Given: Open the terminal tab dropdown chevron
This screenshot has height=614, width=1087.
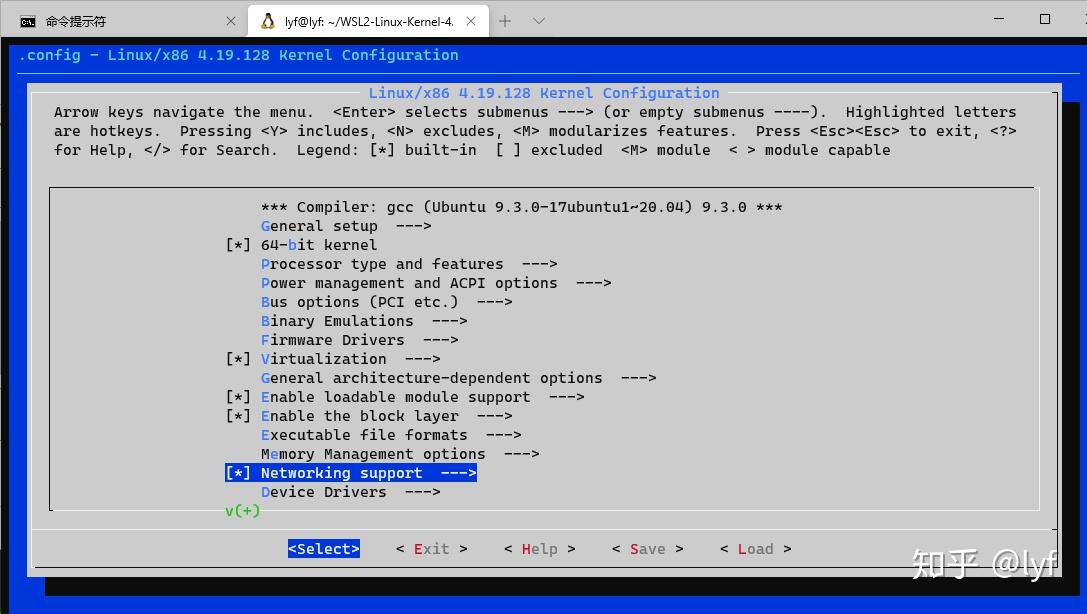Looking at the screenshot, I should [538, 20].
